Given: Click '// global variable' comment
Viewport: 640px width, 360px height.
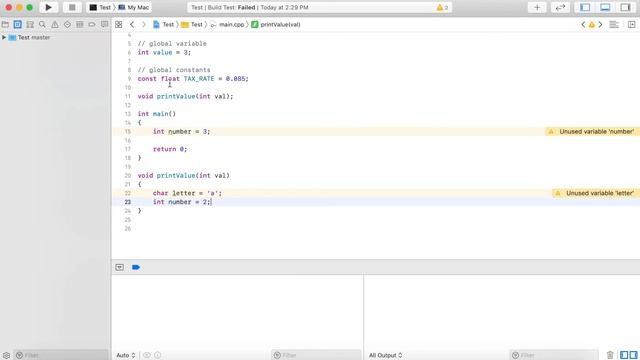Looking at the screenshot, I should tap(172, 44).
